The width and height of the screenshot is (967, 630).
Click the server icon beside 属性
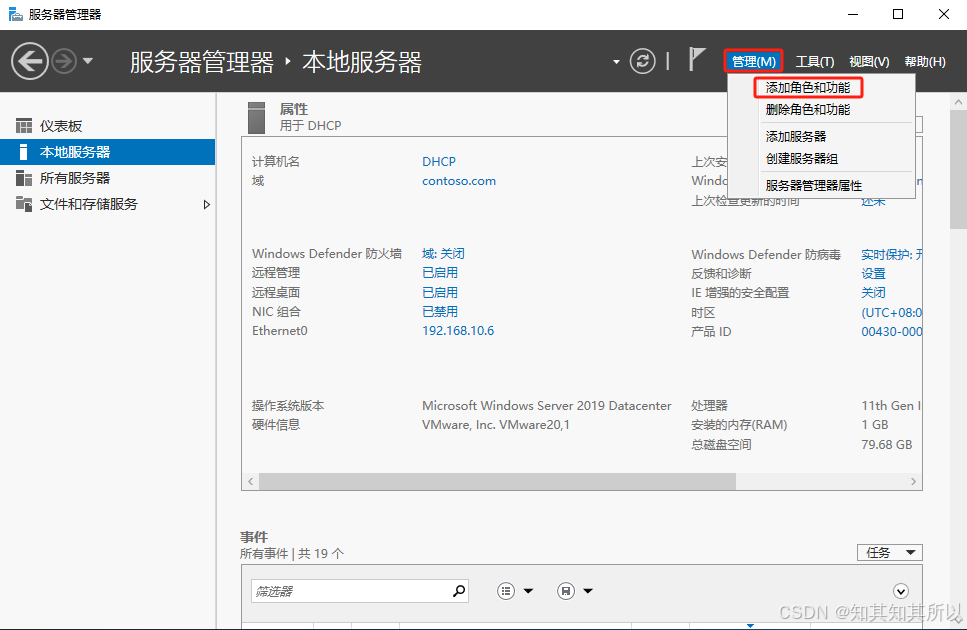point(256,118)
